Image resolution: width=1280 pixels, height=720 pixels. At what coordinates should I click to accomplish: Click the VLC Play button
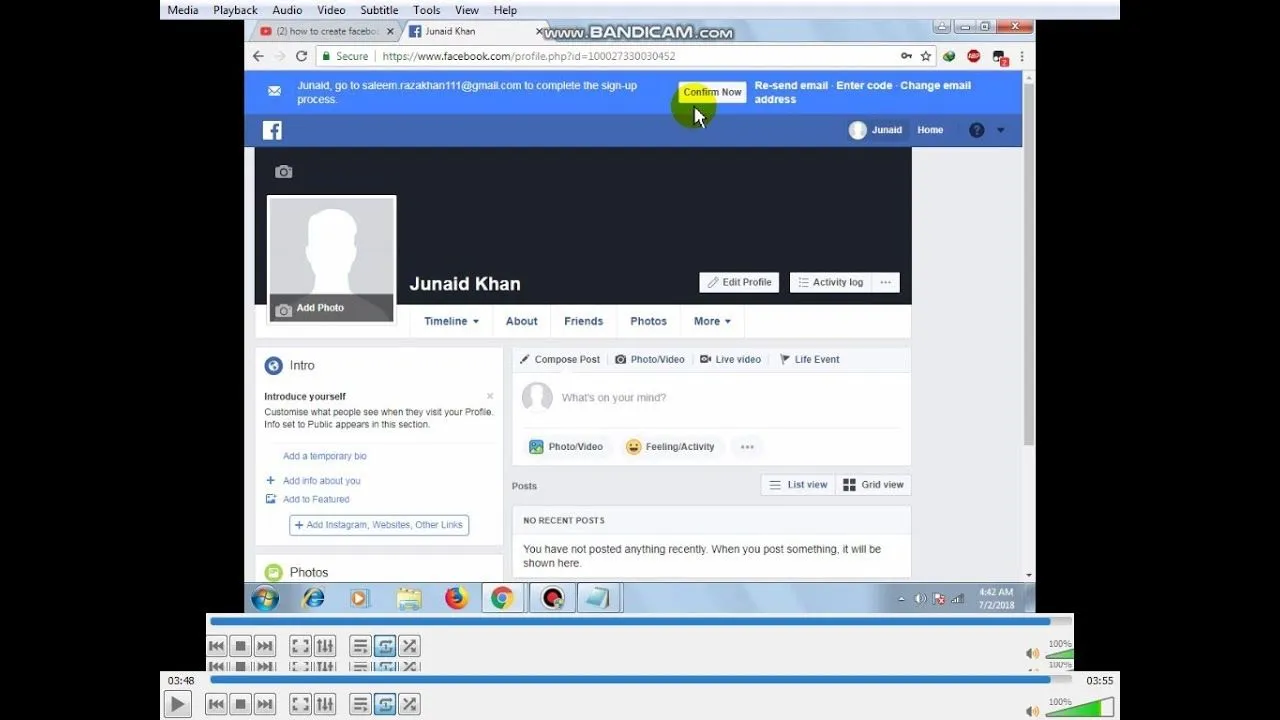177,705
